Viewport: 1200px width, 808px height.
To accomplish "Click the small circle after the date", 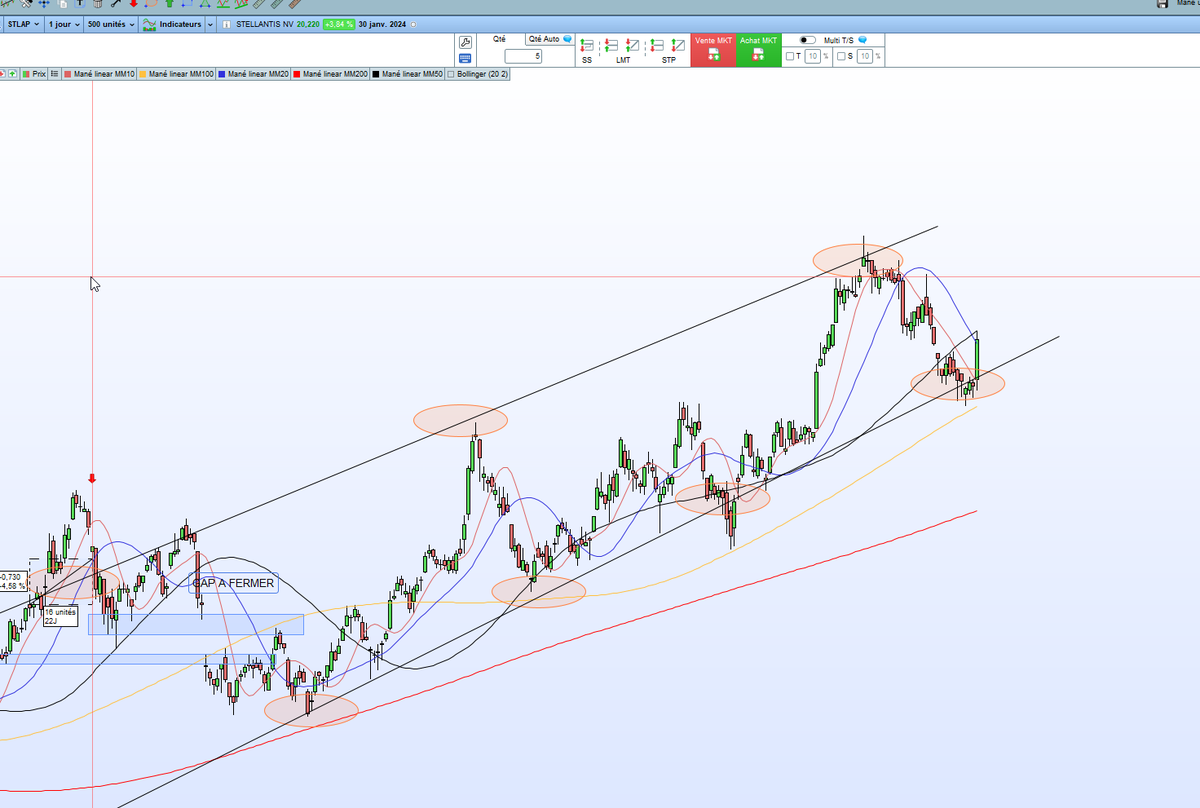I will pos(413,24).
